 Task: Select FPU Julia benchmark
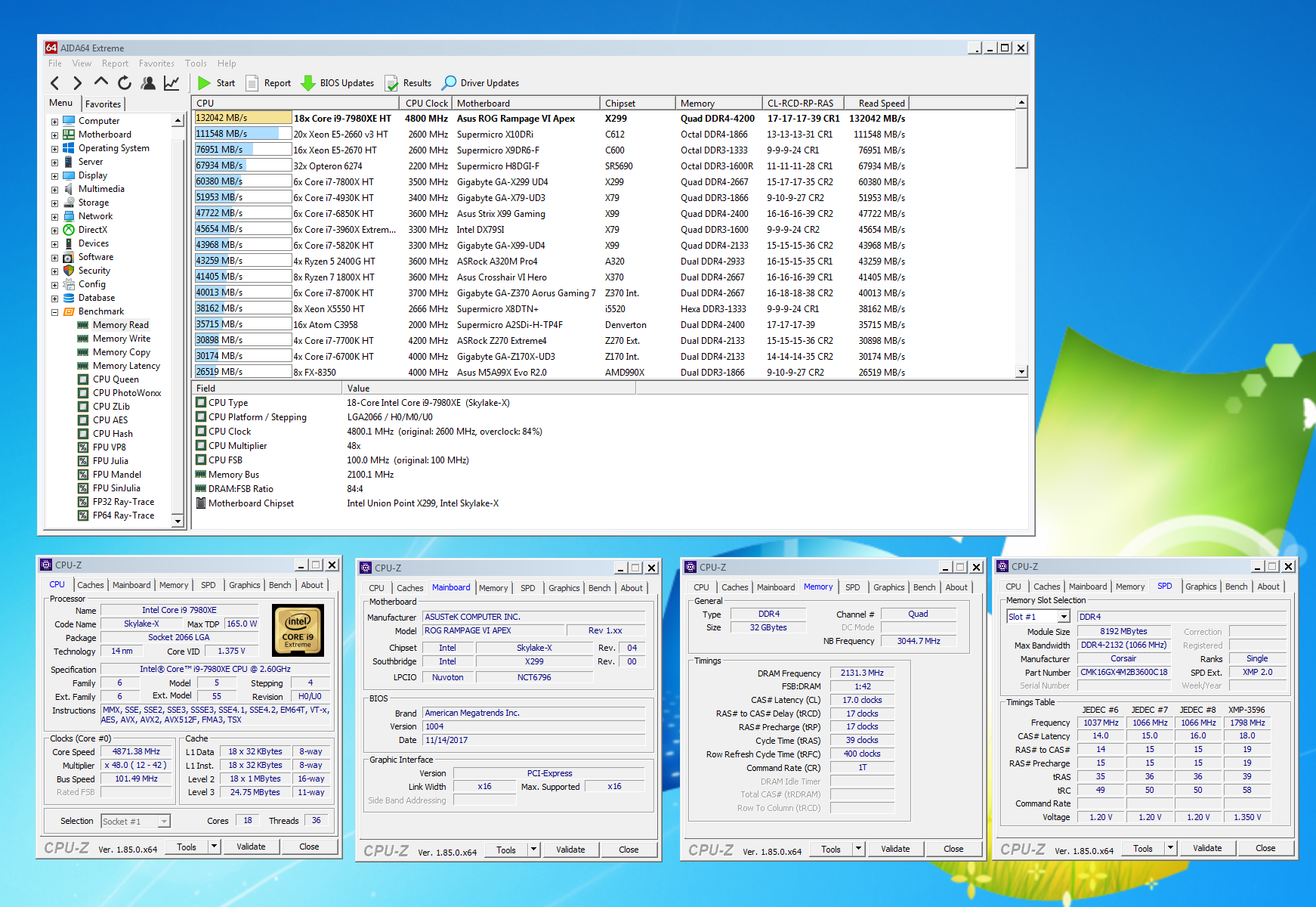pyautogui.click(x=110, y=461)
